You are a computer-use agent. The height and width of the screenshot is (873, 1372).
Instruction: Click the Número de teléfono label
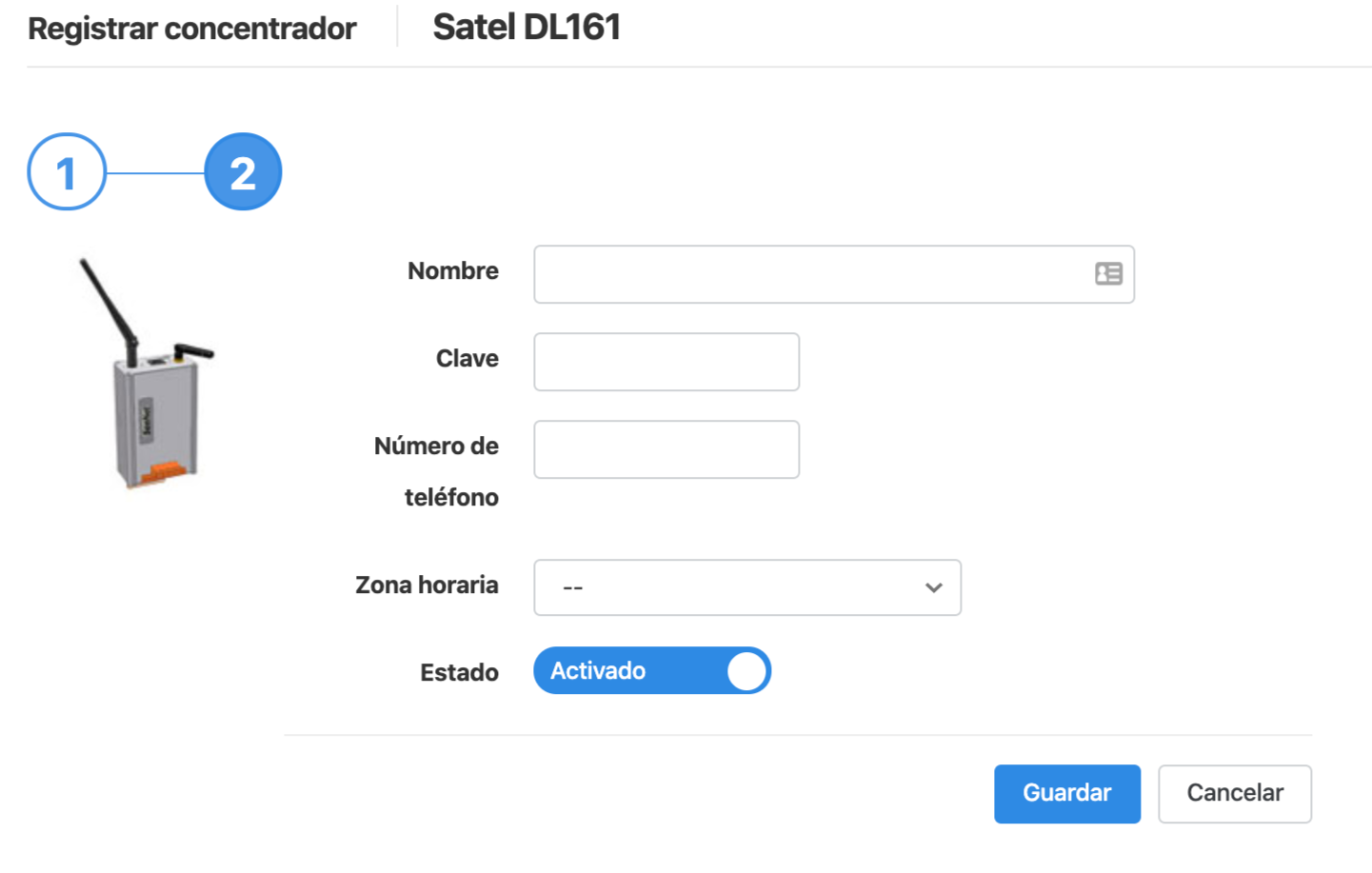[x=436, y=472]
